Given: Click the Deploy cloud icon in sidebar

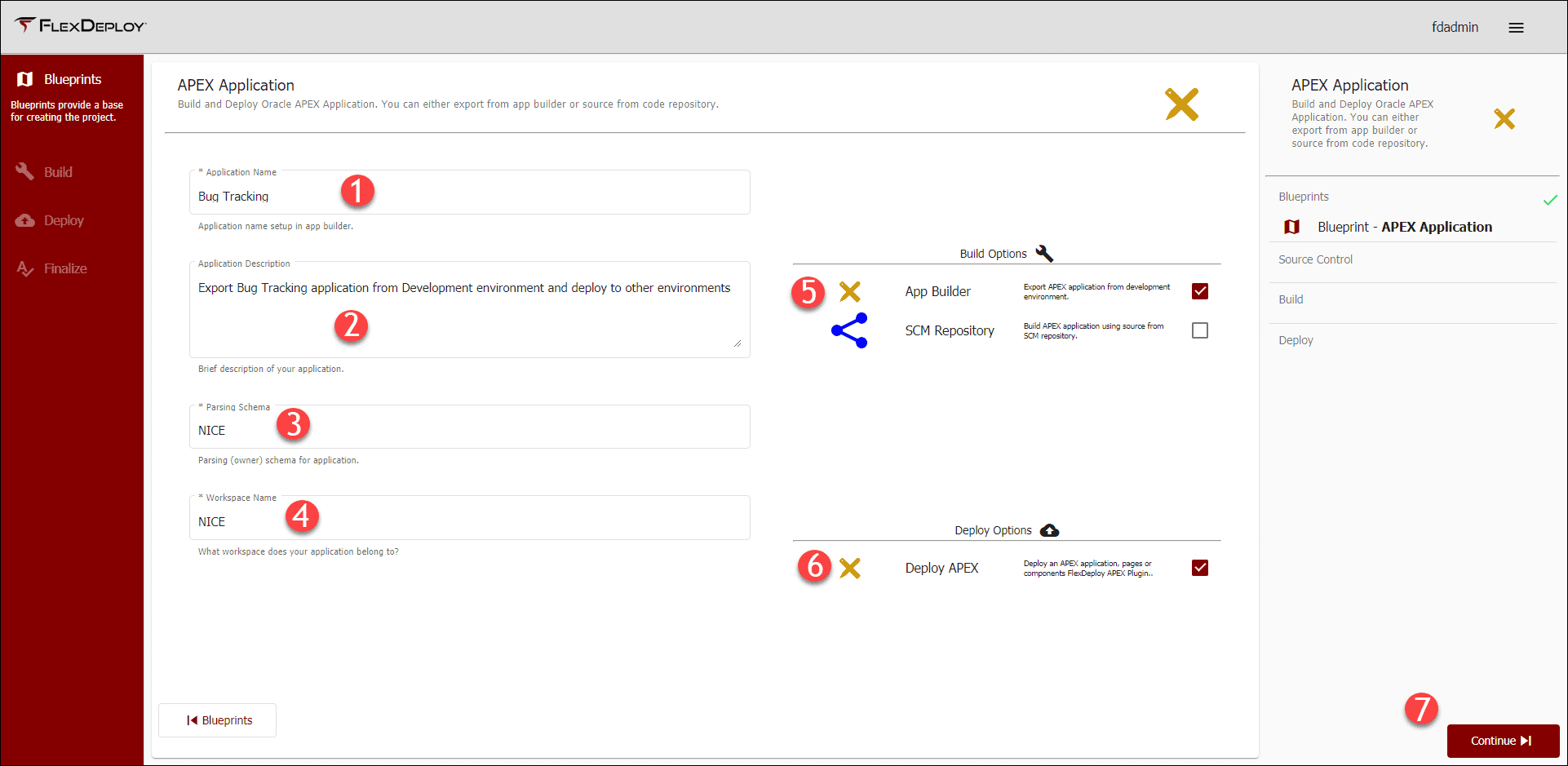Looking at the screenshot, I should pos(25,220).
